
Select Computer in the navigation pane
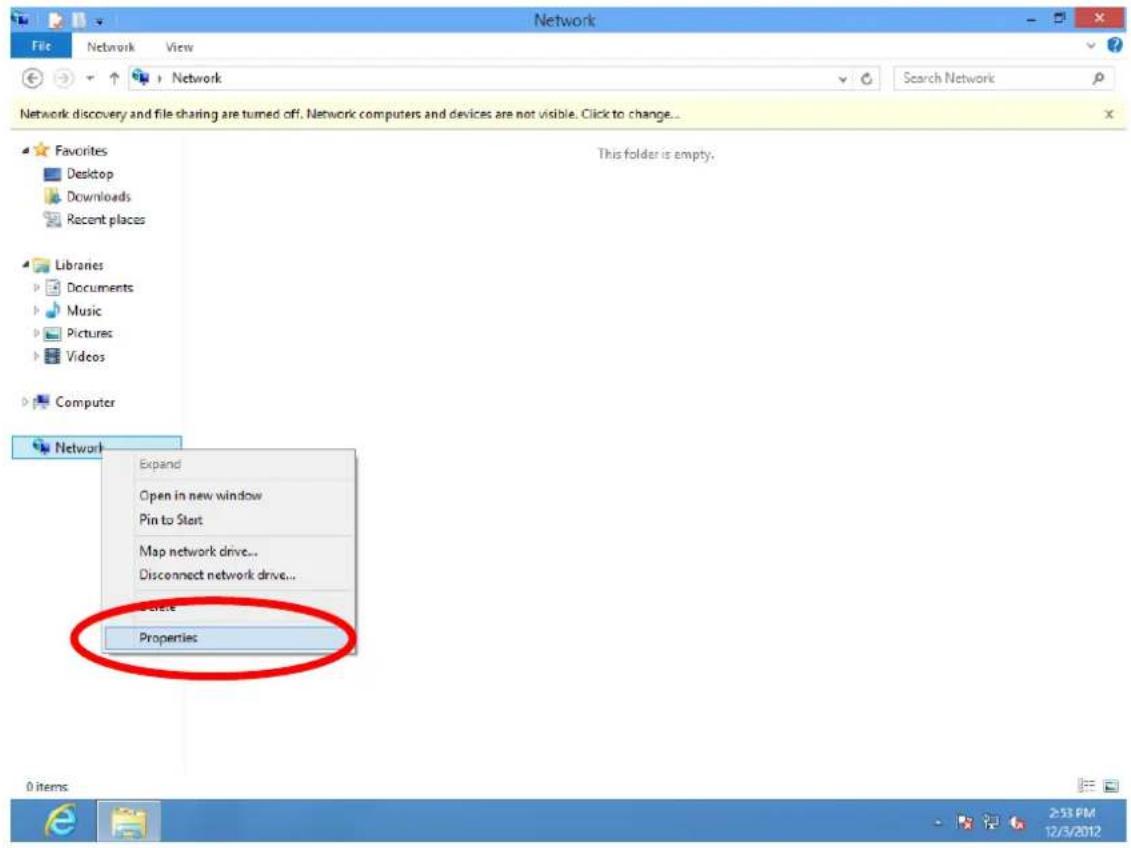pyautogui.click(x=84, y=402)
